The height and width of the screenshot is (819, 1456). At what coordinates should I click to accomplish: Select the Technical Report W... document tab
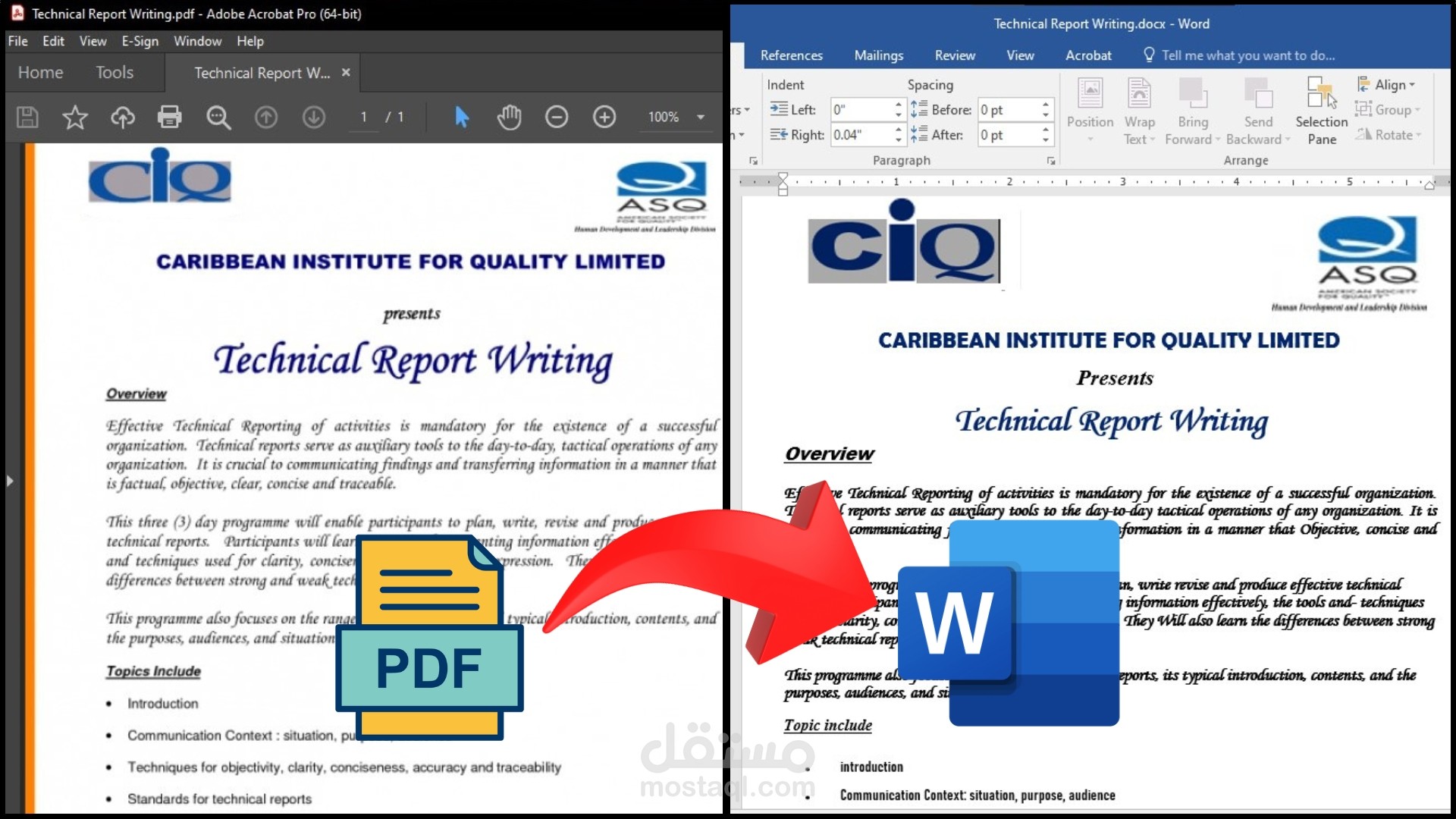[262, 73]
